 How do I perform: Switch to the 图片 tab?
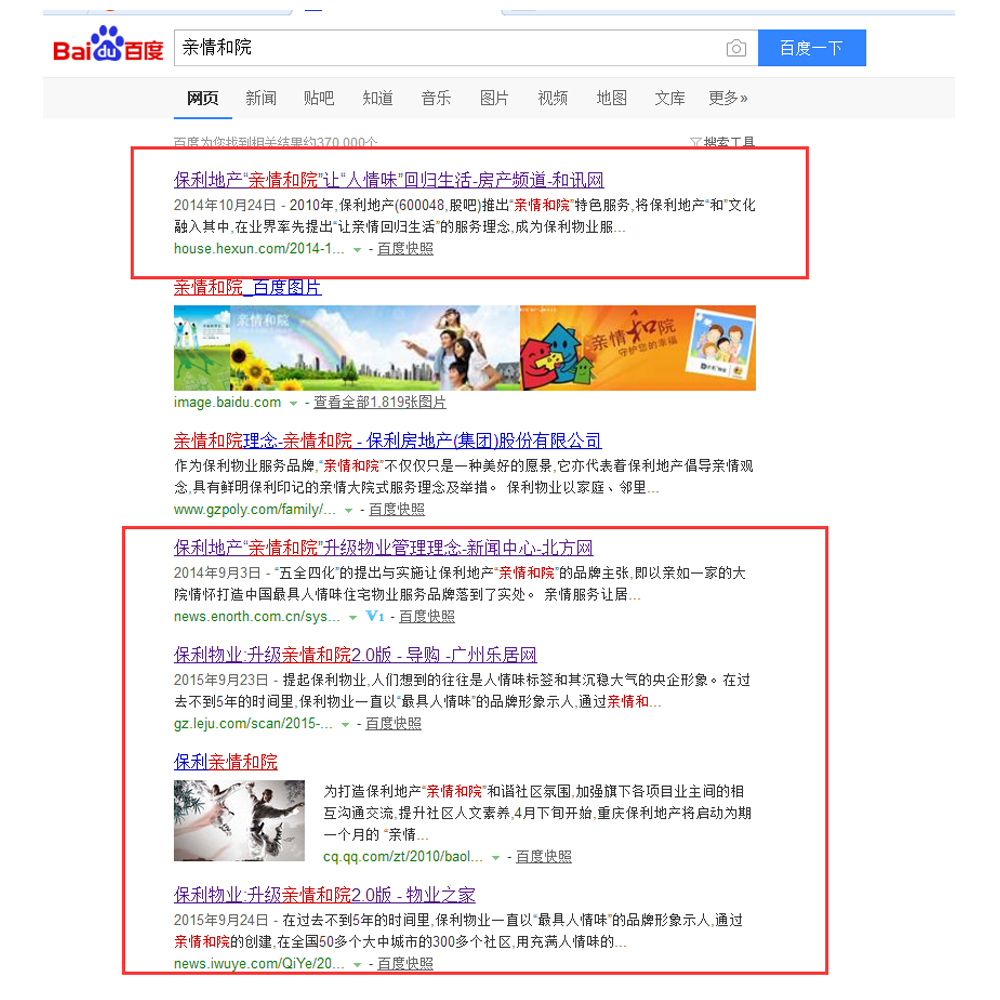494,98
